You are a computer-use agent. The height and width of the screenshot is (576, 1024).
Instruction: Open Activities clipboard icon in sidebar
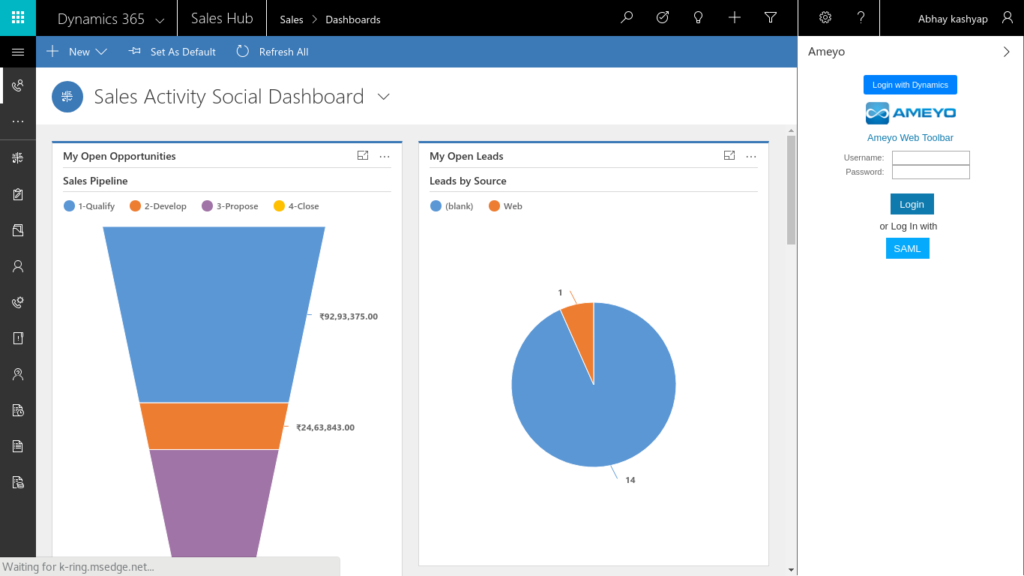[18, 194]
